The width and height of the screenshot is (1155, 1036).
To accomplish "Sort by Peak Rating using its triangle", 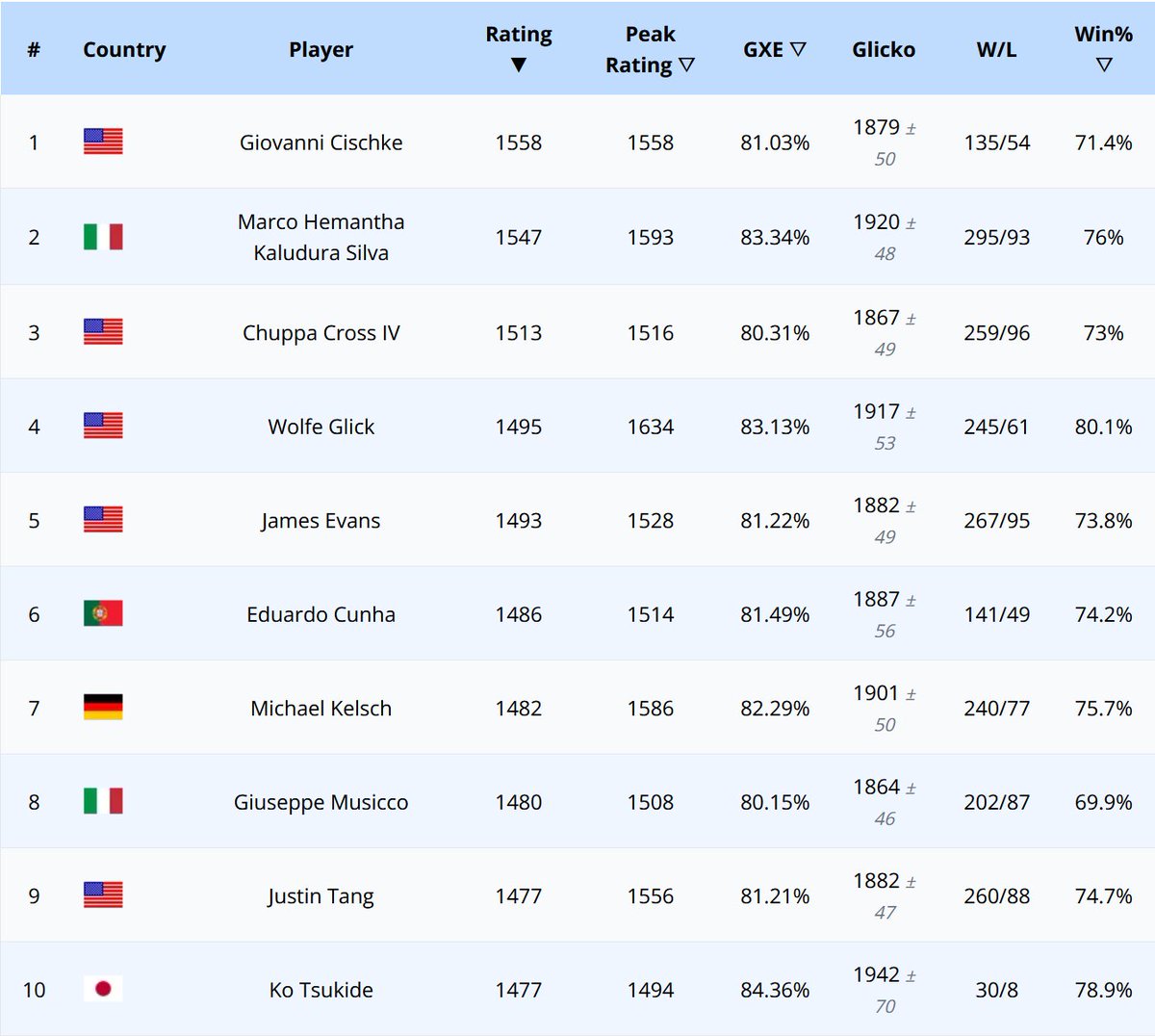I will (x=686, y=65).
